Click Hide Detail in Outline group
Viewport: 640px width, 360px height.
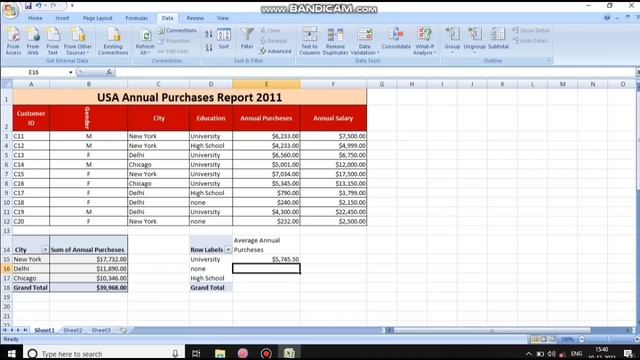(x=530, y=41)
